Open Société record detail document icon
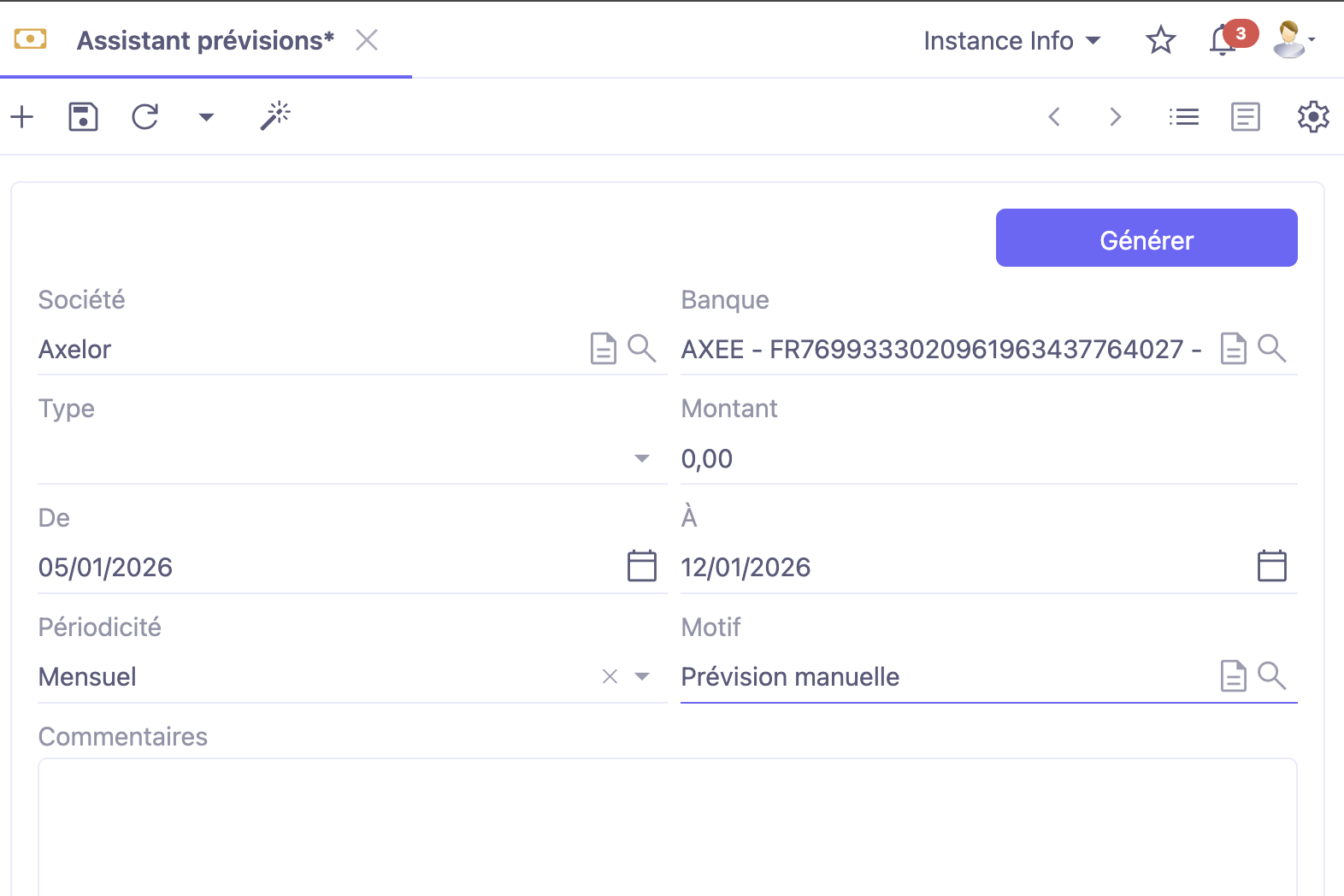This screenshot has width=1344, height=896. point(604,349)
